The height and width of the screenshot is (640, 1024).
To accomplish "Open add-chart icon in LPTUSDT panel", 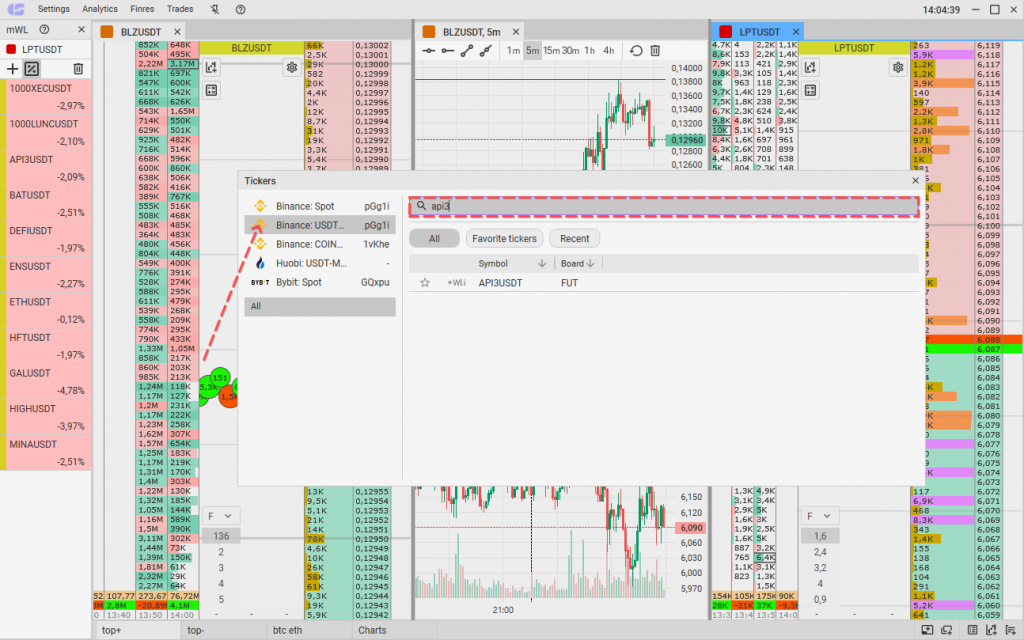I will click(810, 67).
